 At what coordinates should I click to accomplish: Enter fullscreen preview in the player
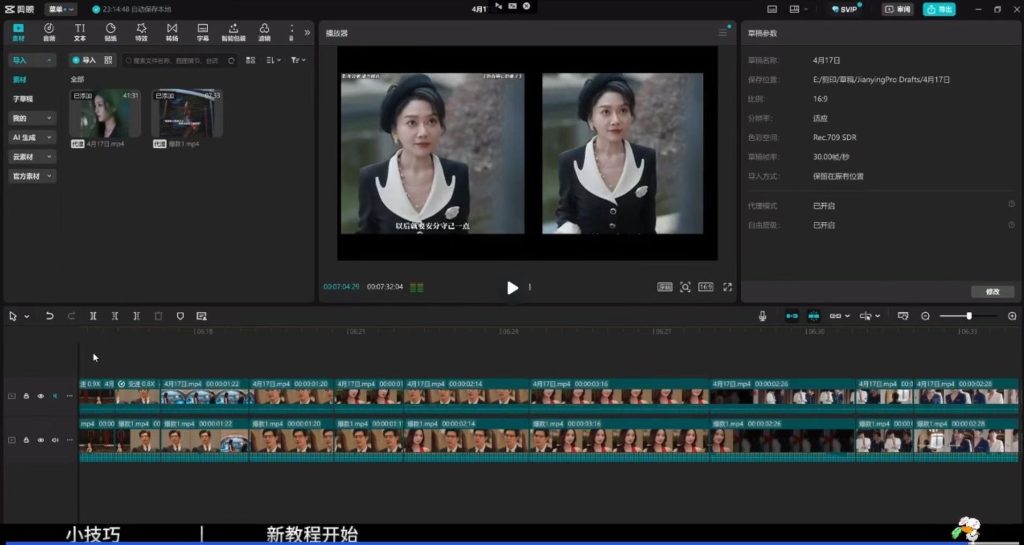pos(727,287)
